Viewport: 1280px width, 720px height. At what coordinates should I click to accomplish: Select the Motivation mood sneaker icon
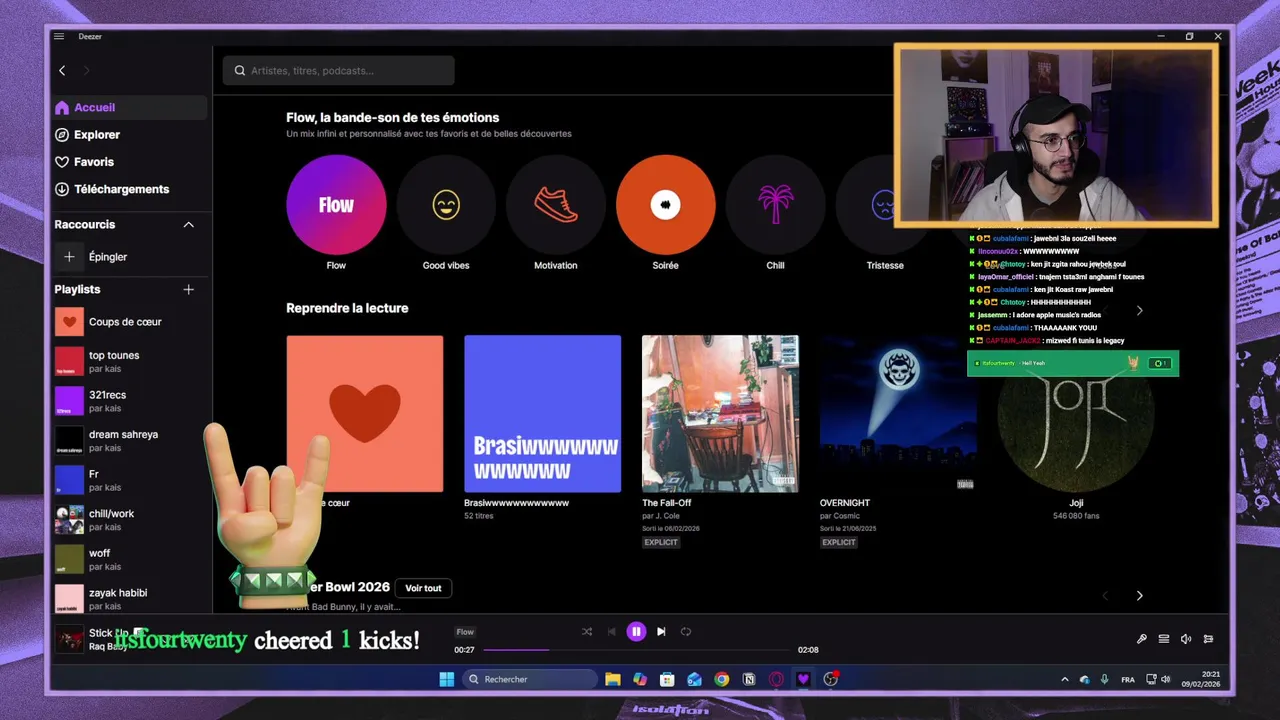point(556,204)
